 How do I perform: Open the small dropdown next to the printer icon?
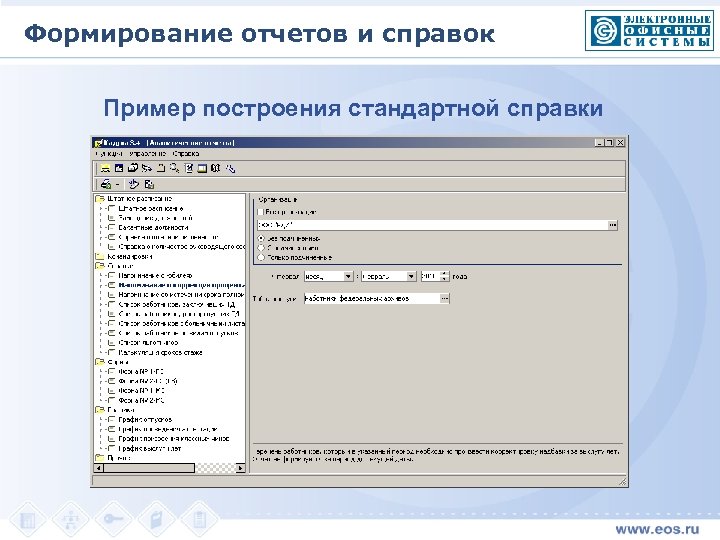click(x=118, y=184)
